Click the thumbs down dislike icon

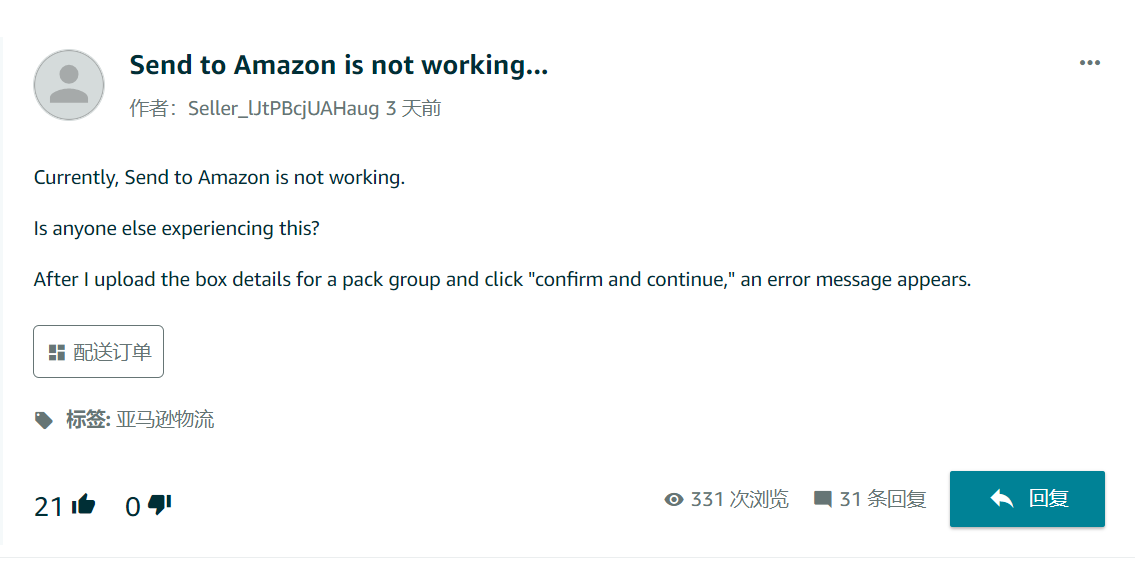(x=159, y=505)
